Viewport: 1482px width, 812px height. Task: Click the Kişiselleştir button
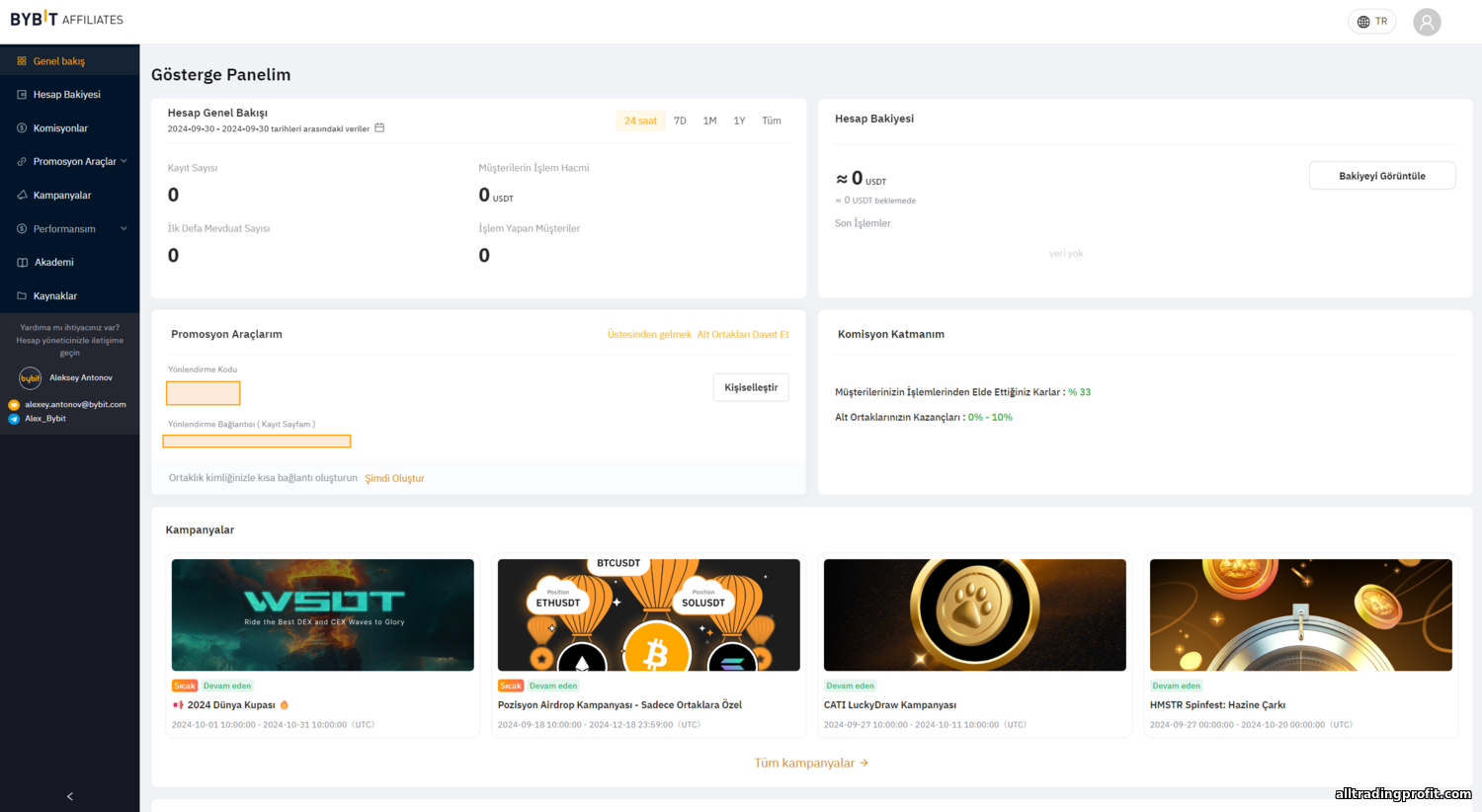point(751,387)
